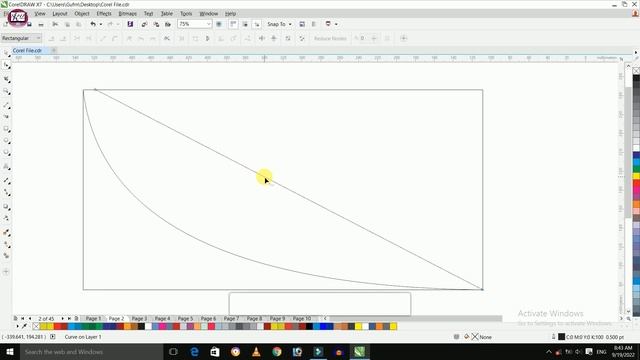Viewport: 640px width, 360px height.
Task: Expand the Application Launcher dropdown arrow
Action: (336, 24)
